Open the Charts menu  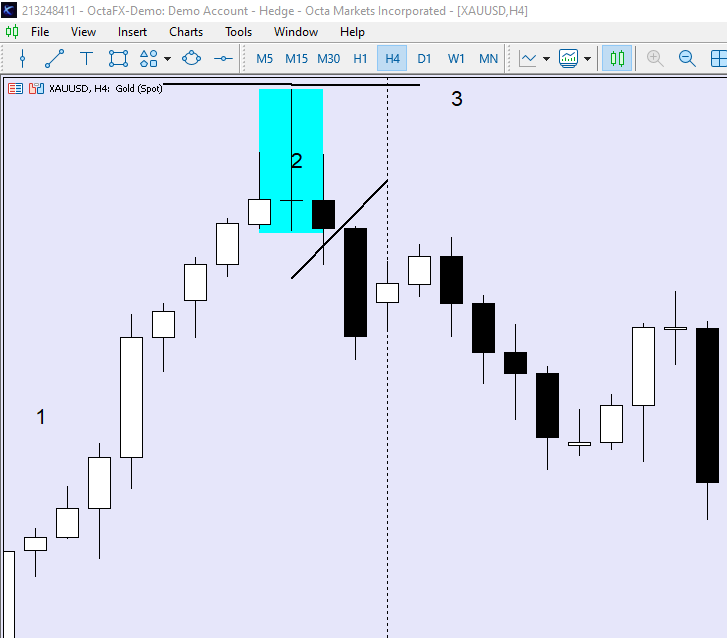tap(186, 32)
